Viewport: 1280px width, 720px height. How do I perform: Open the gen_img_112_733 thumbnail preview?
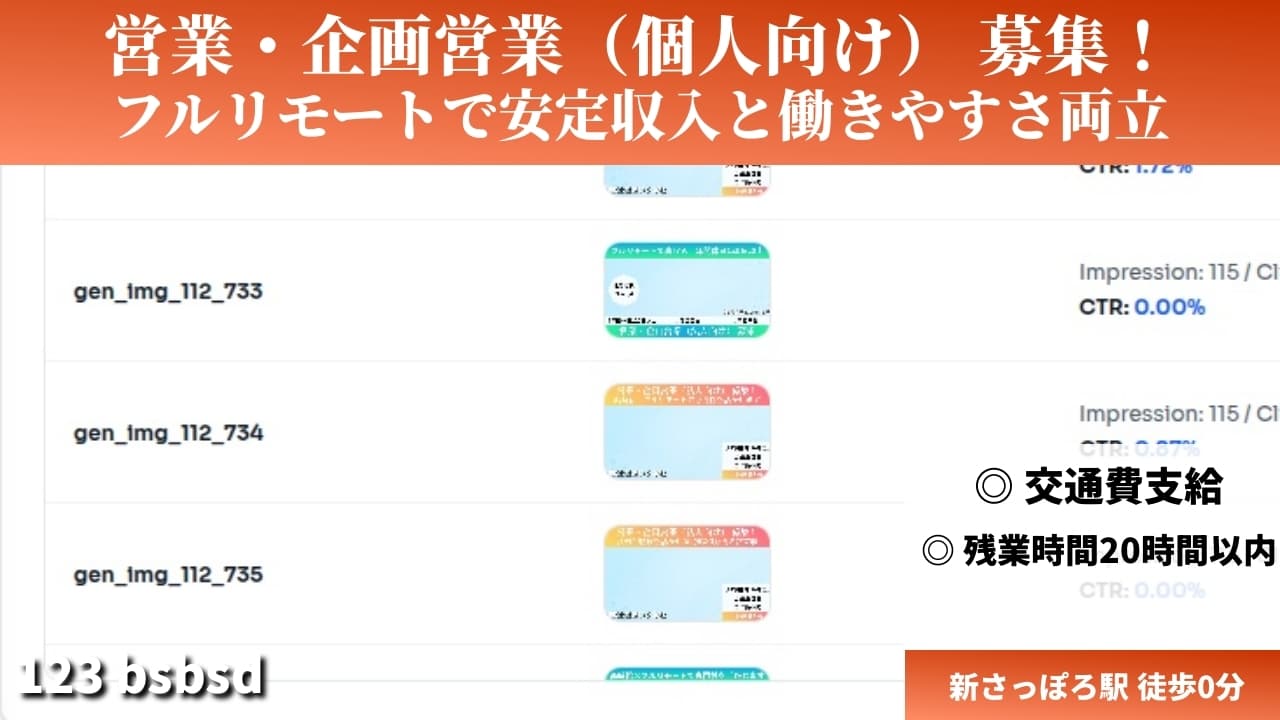[x=686, y=290]
